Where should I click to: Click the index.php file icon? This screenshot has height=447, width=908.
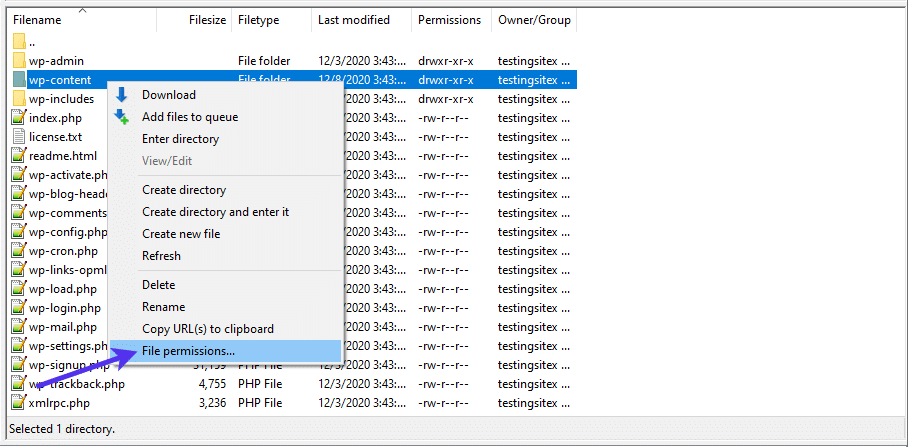pyautogui.click(x=19, y=118)
